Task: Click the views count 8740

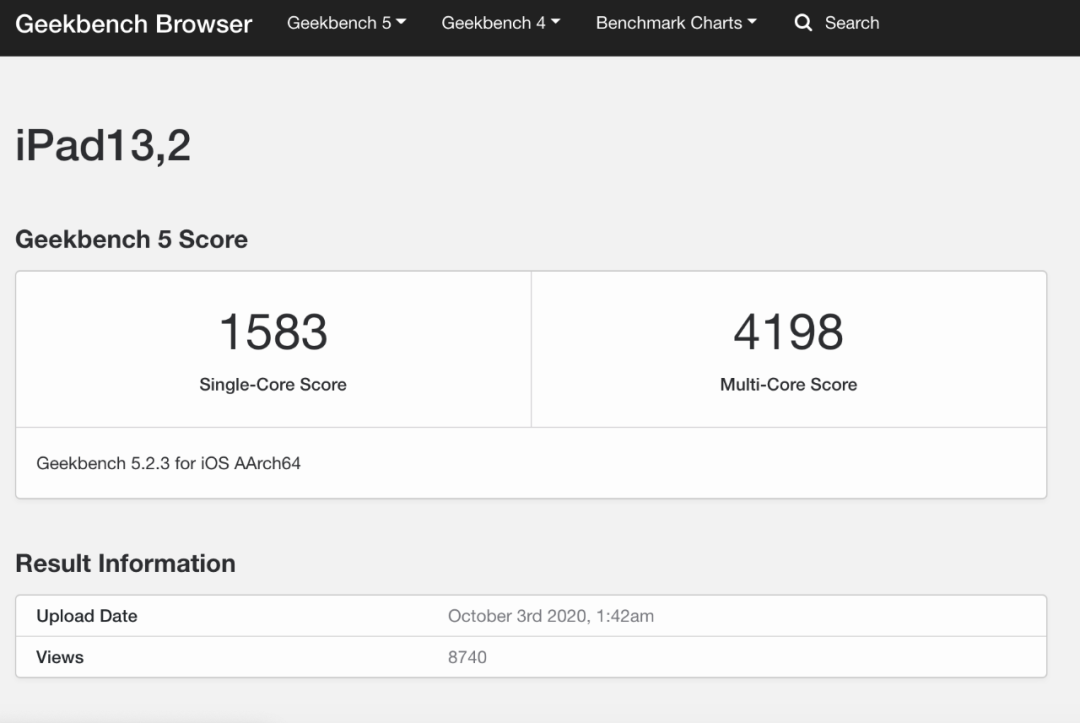Action: tap(467, 657)
